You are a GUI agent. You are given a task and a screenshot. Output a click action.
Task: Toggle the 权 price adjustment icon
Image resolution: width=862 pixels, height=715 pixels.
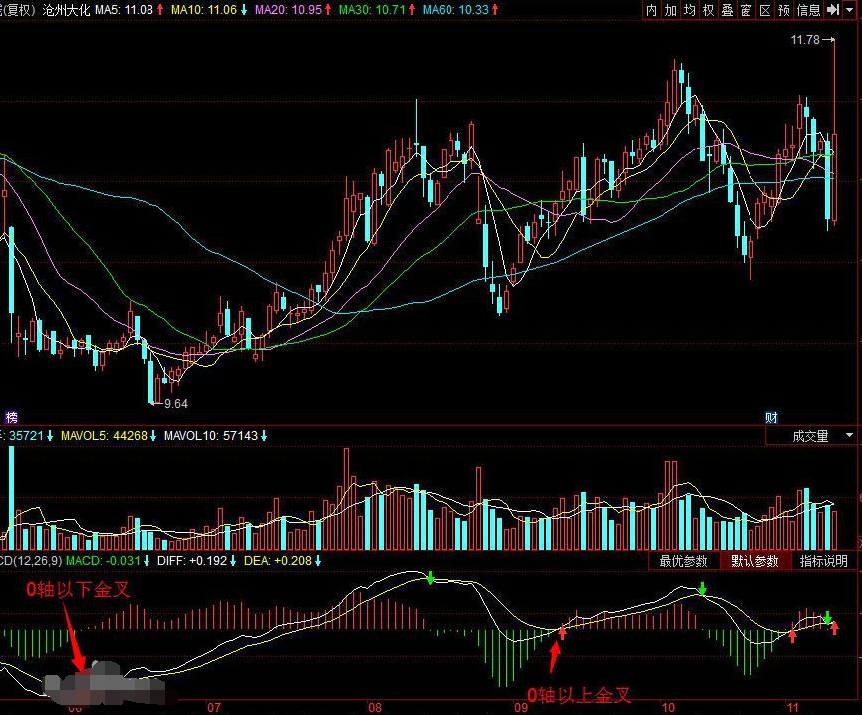pos(709,10)
